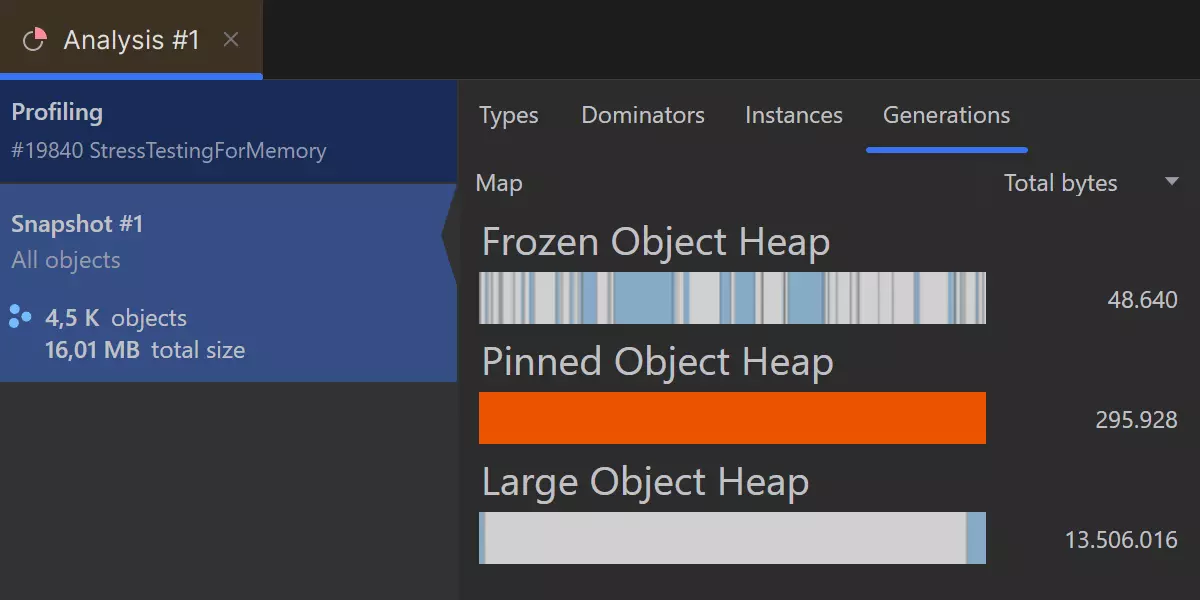Click the Map column header
Viewport: 1200px width, 600px height.
point(499,183)
